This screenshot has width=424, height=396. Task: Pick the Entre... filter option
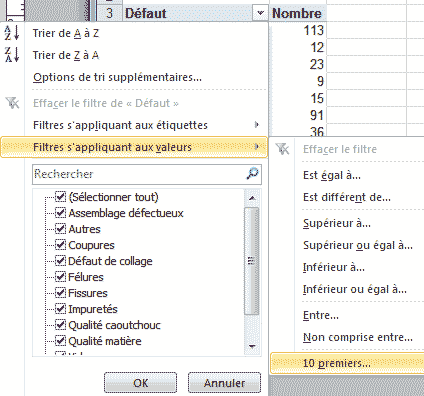click(321, 315)
